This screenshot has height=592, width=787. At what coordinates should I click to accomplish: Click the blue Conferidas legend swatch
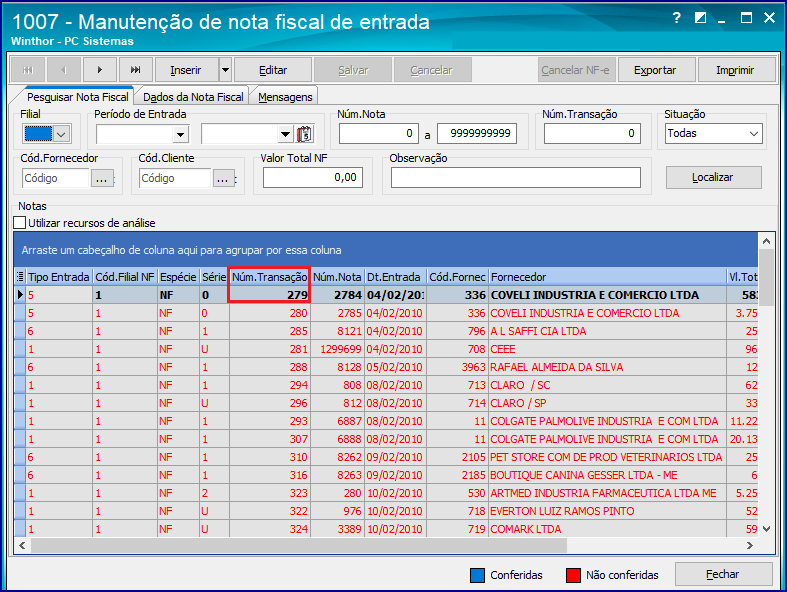477,575
